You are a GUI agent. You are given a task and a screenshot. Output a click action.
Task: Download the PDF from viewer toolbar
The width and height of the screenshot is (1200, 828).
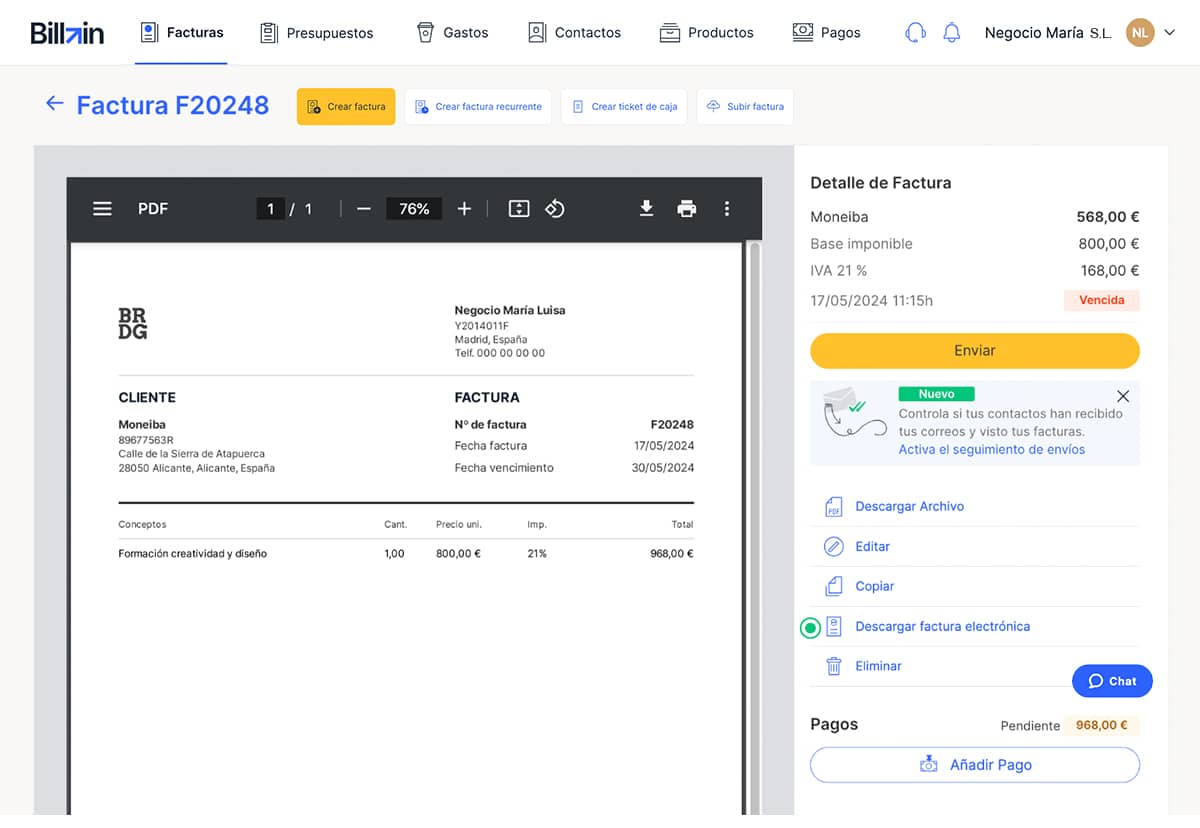(x=647, y=209)
